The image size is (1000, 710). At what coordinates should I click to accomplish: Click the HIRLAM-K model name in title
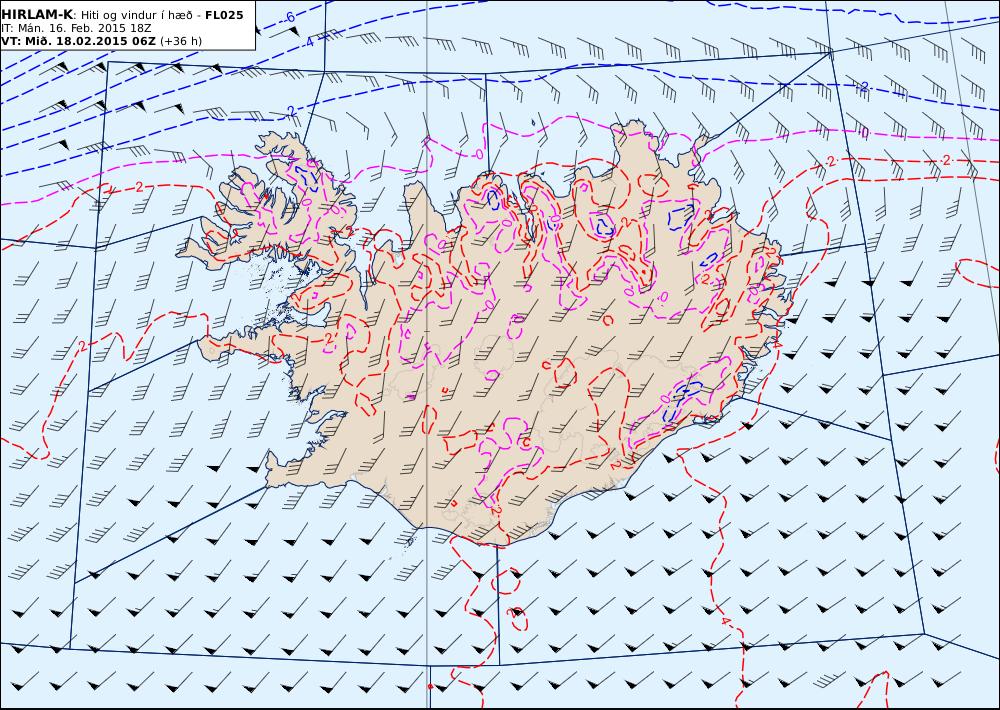click(x=37, y=15)
